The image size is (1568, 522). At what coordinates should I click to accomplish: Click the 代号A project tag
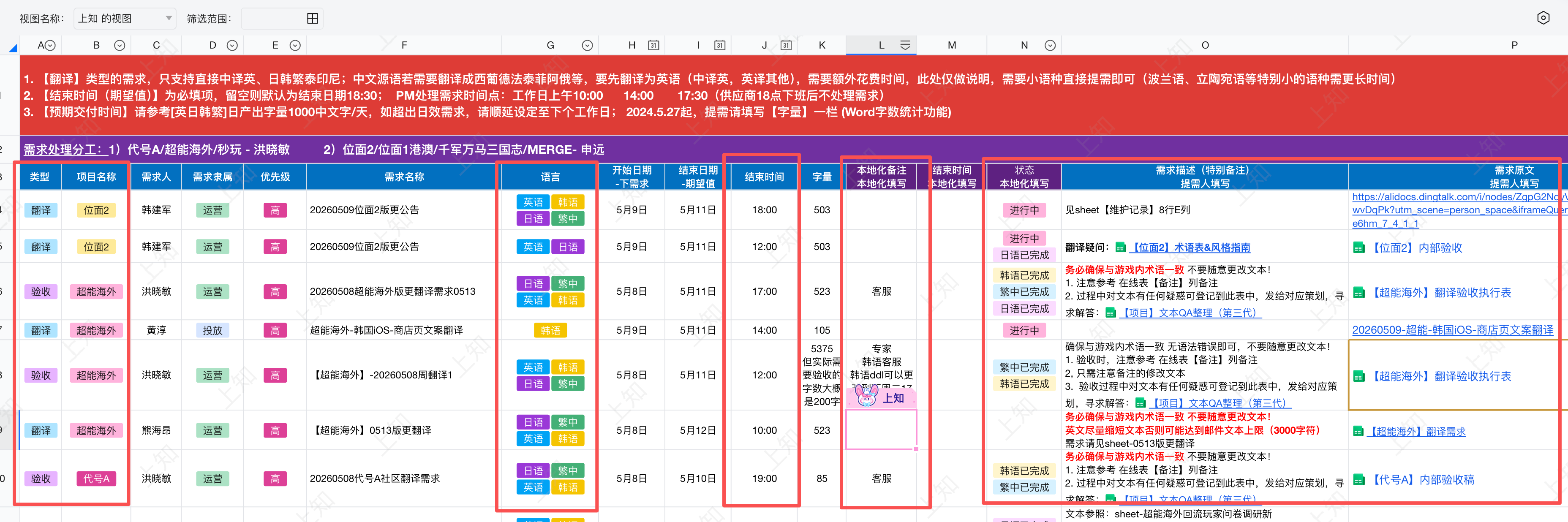pos(96,479)
